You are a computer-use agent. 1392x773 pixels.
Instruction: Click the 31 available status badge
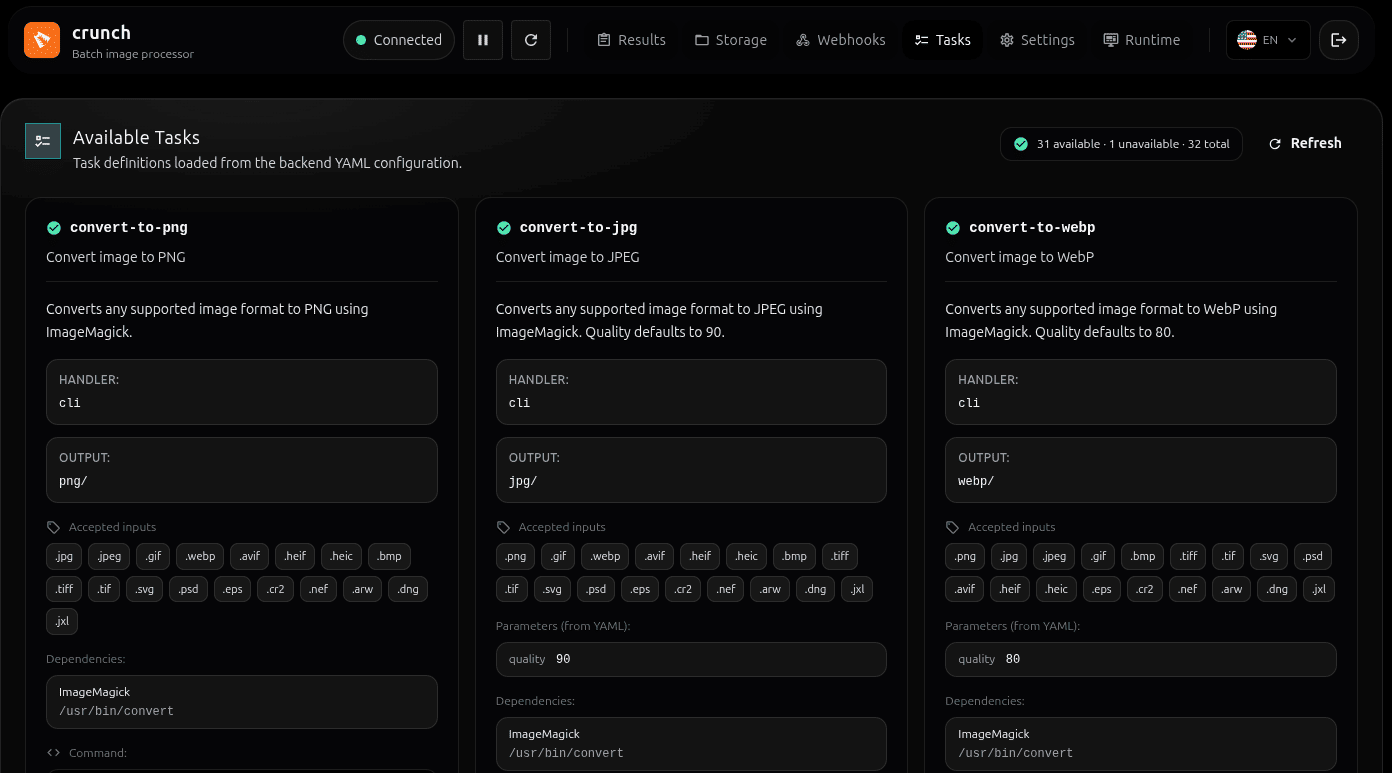coord(1122,144)
